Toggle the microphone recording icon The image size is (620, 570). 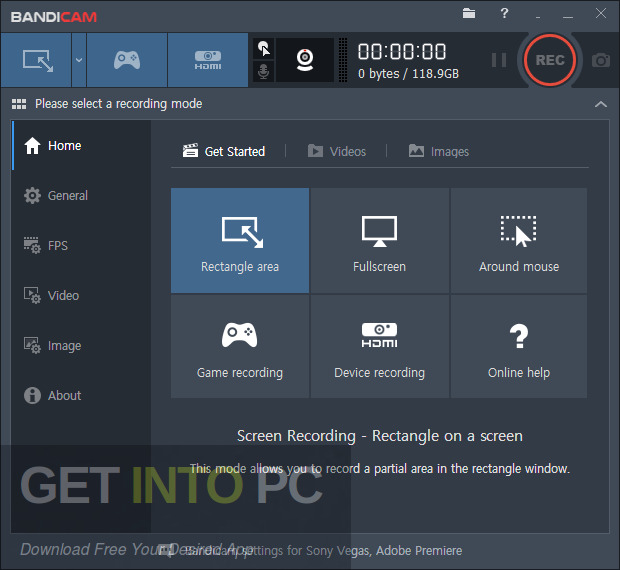264,72
